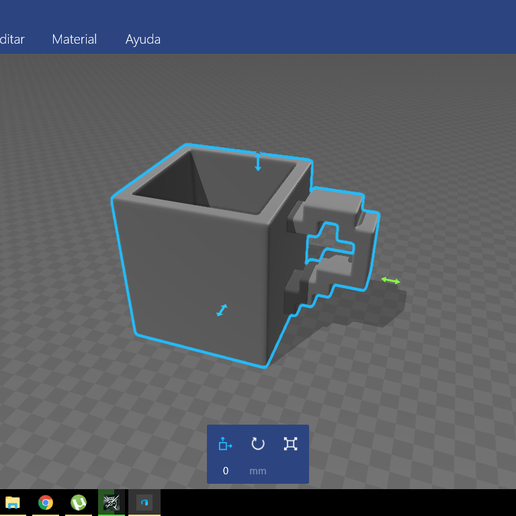The image size is (516, 516).
Task: Click the offset value field showing 0
Action: click(x=225, y=471)
